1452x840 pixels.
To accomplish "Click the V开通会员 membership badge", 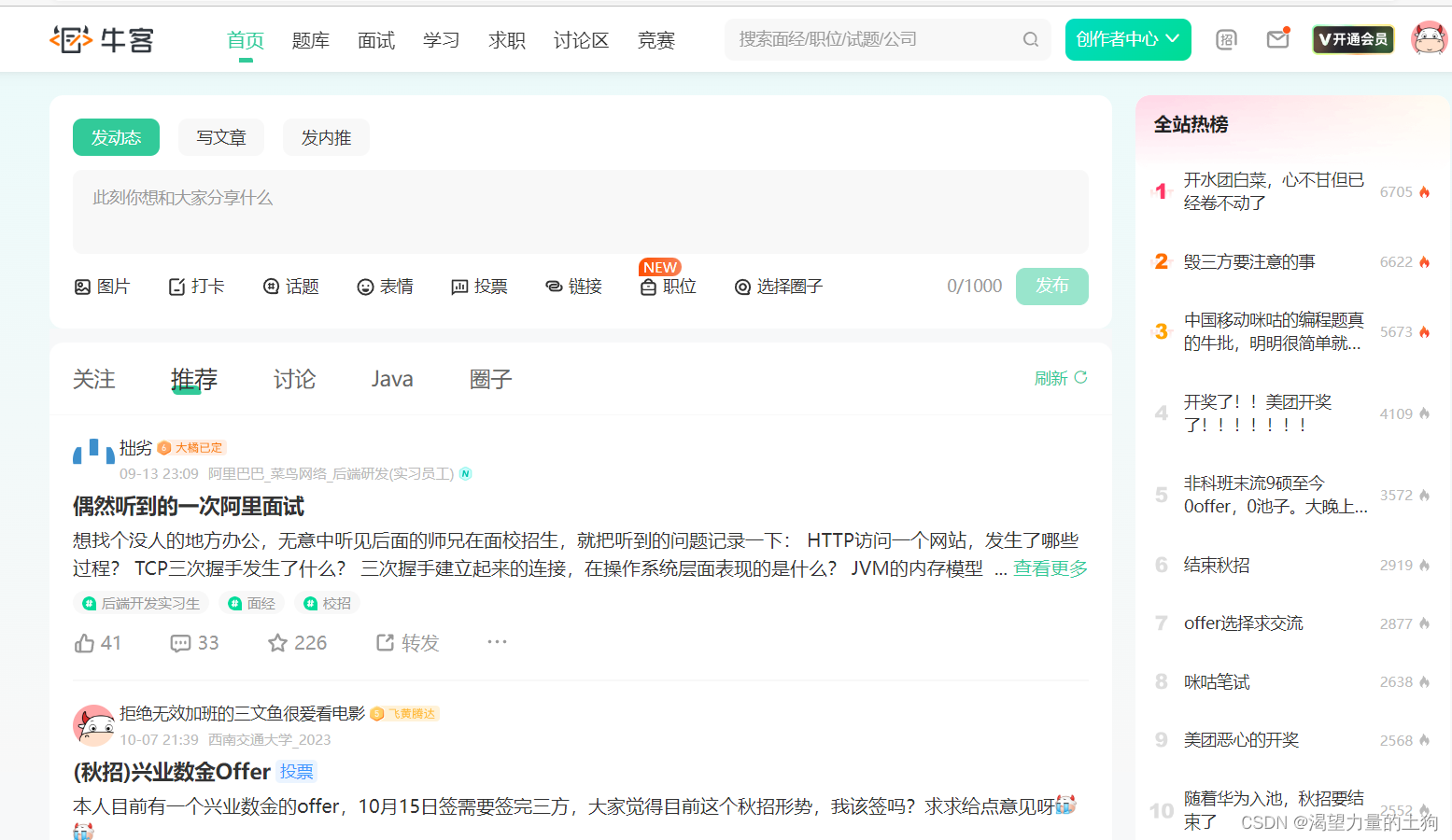I will (x=1353, y=39).
